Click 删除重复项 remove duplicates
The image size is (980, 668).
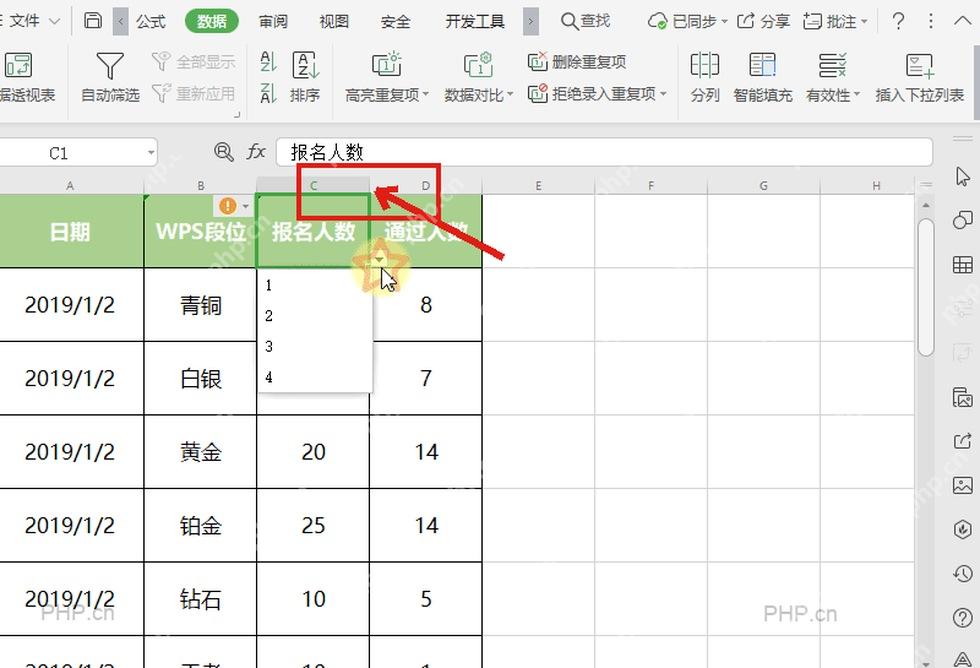[577, 62]
